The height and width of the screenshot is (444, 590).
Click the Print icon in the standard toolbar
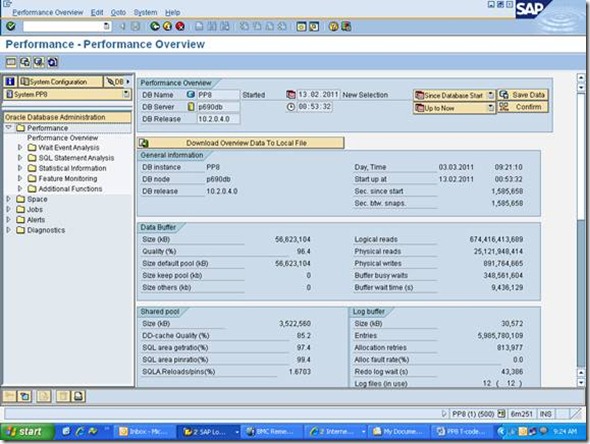[x=199, y=26]
